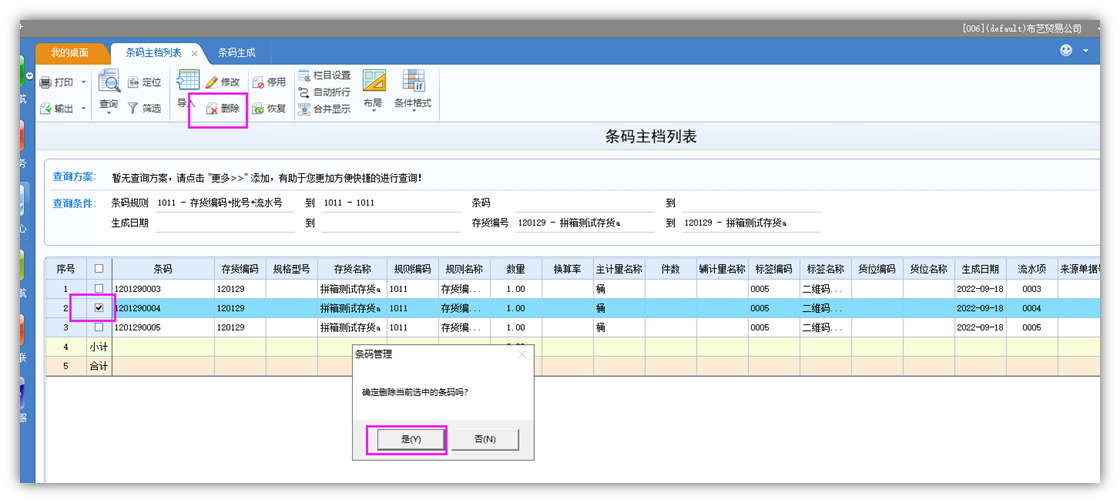
Task: Expand the 查询 dropdown arrow
Action: pyautogui.click(x=109, y=113)
